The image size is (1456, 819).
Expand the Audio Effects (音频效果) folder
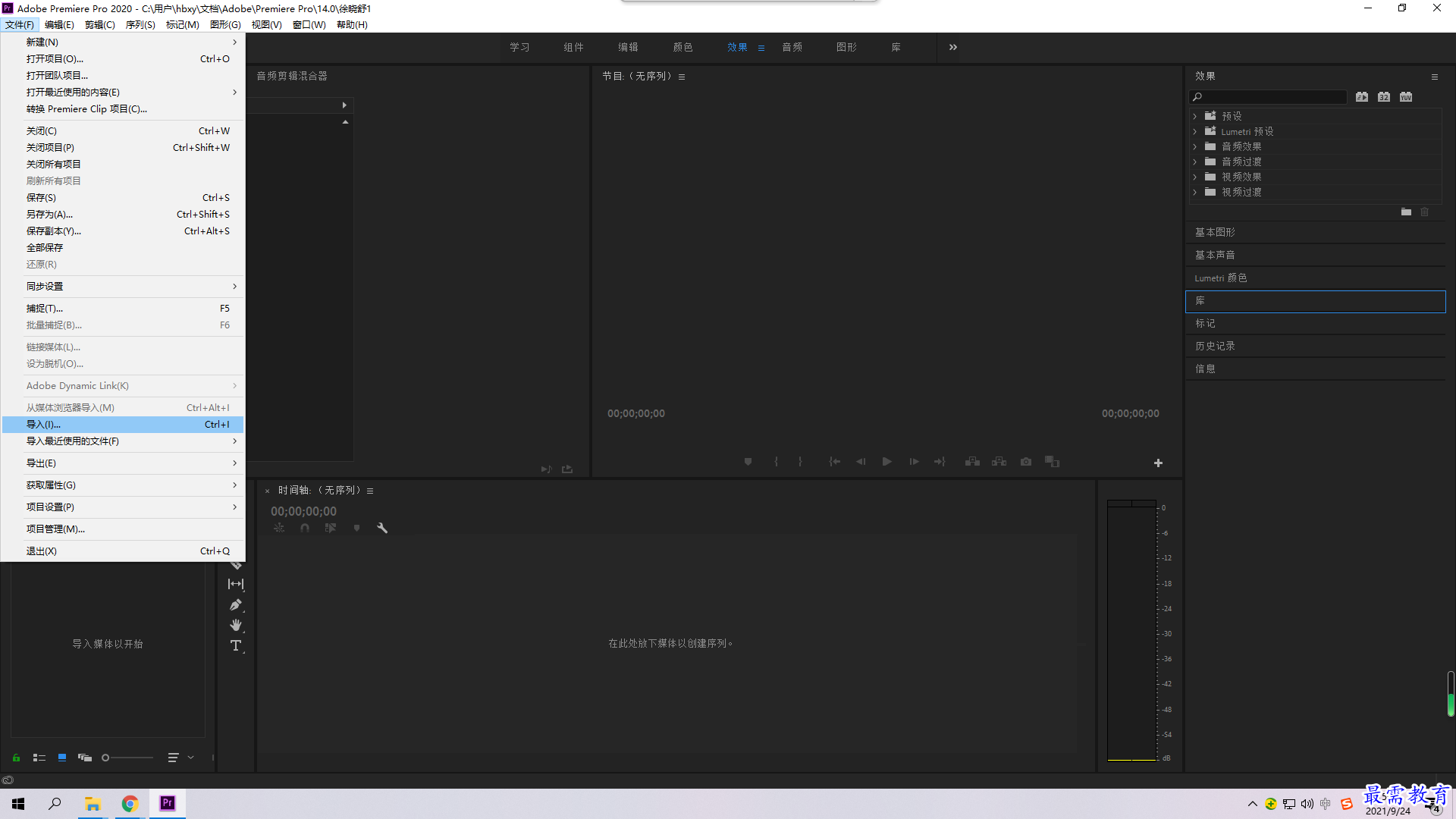(x=1195, y=146)
